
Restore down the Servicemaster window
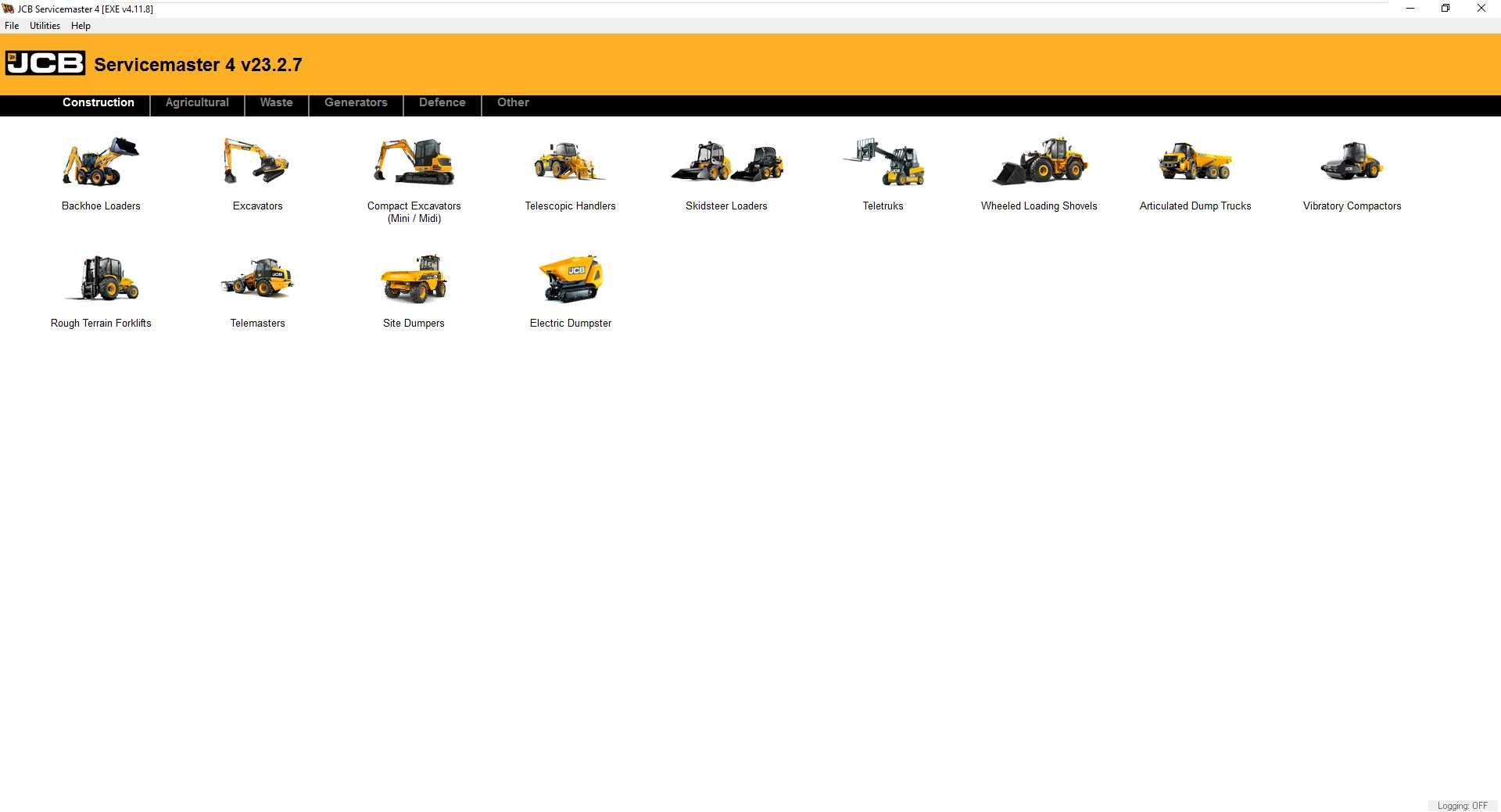[x=1445, y=9]
